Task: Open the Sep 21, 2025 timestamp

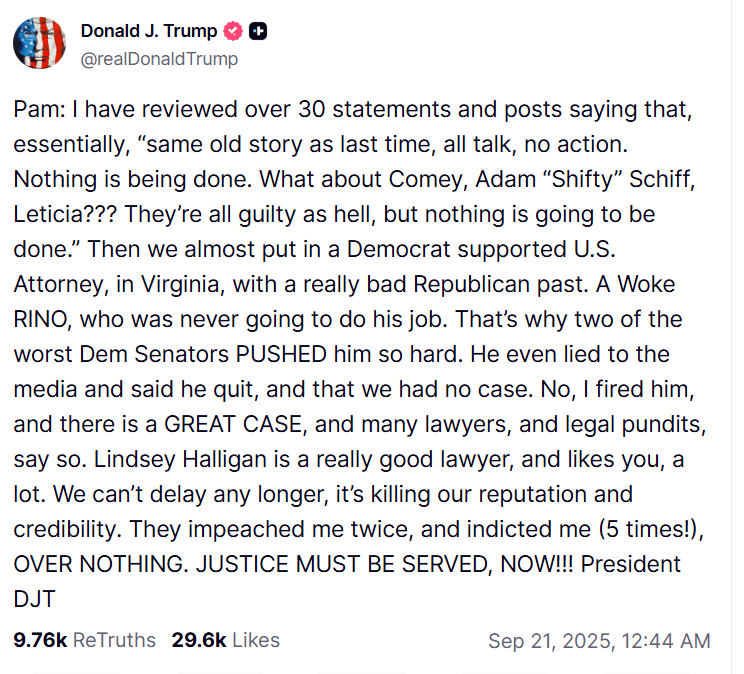Action: (x=599, y=641)
